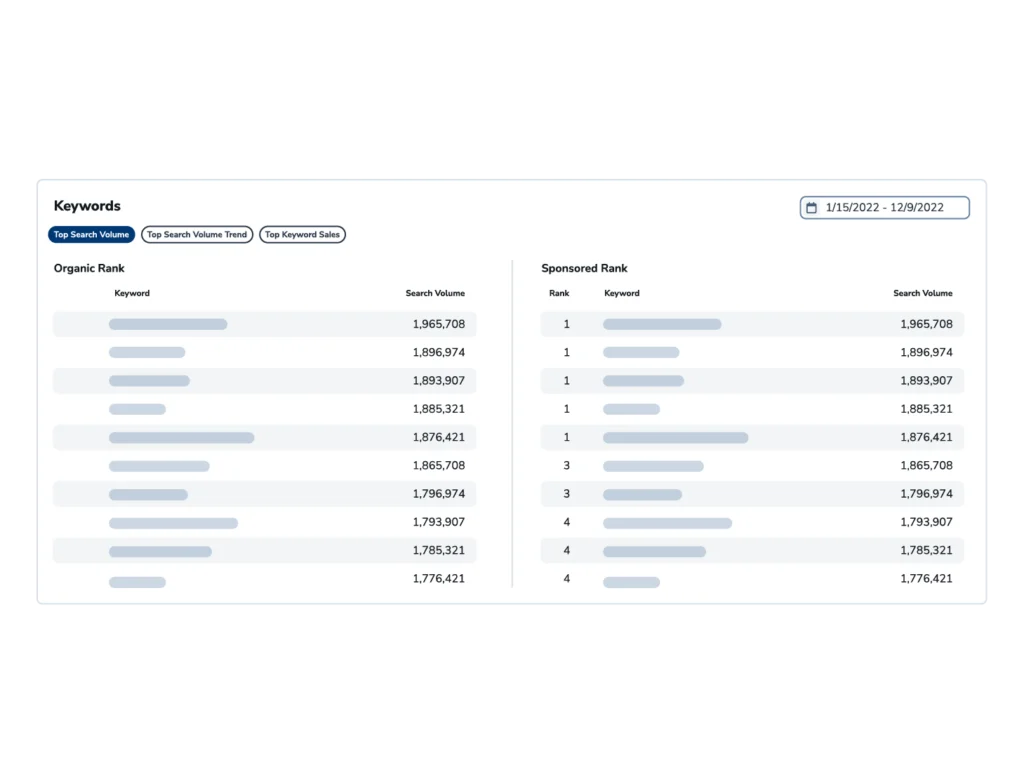Viewport: 1024px width, 784px height.
Task: Click the Sponsored Rank section heading
Action: [584, 268]
